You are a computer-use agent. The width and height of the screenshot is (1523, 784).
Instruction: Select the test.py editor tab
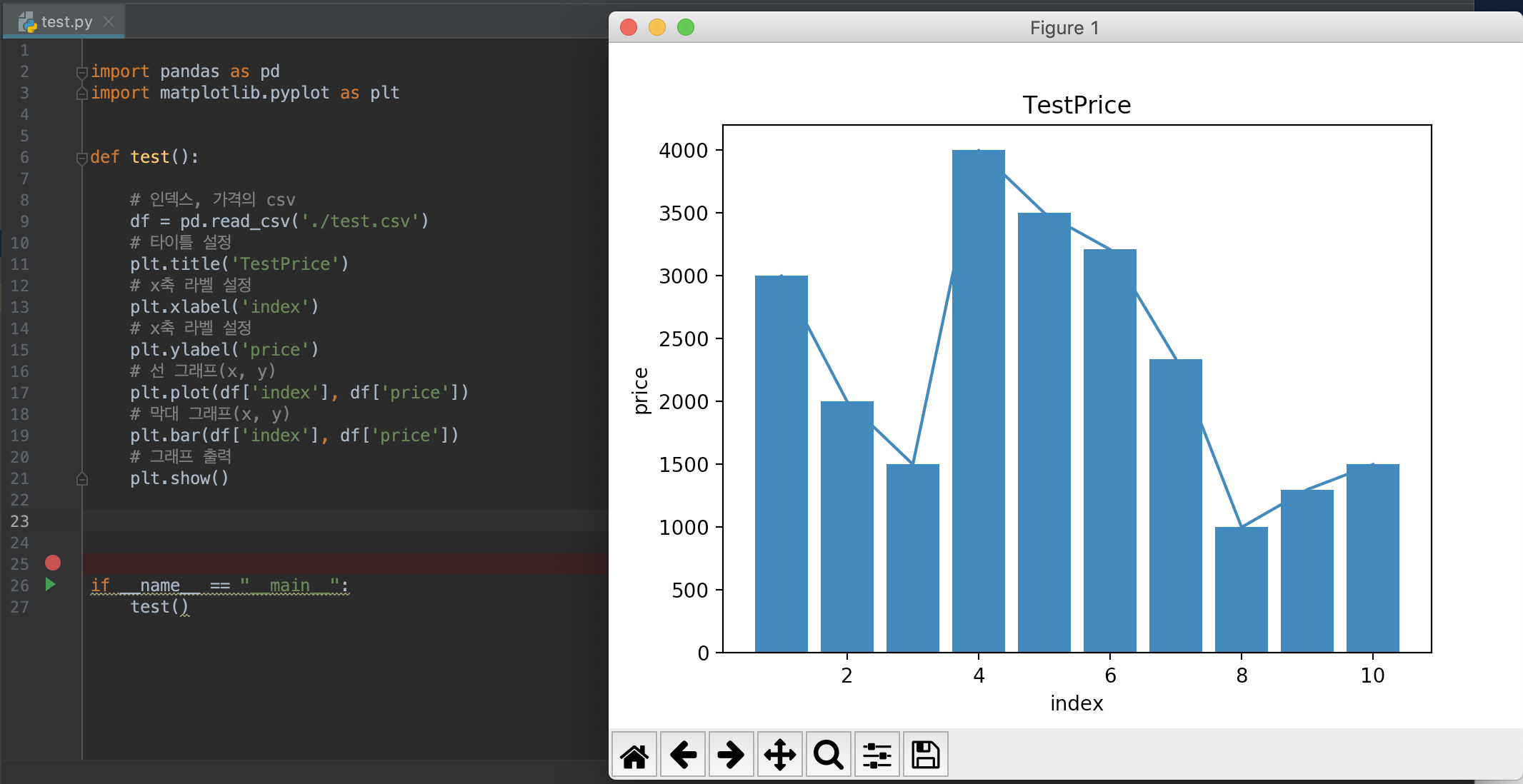click(66, 22)
